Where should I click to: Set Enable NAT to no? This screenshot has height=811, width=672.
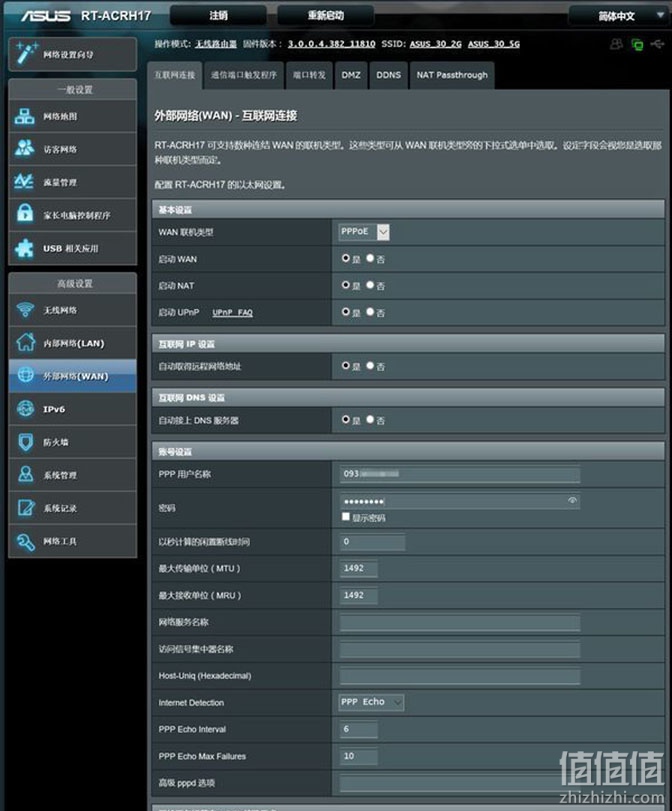pyautogui.click(x=370, y=284)
